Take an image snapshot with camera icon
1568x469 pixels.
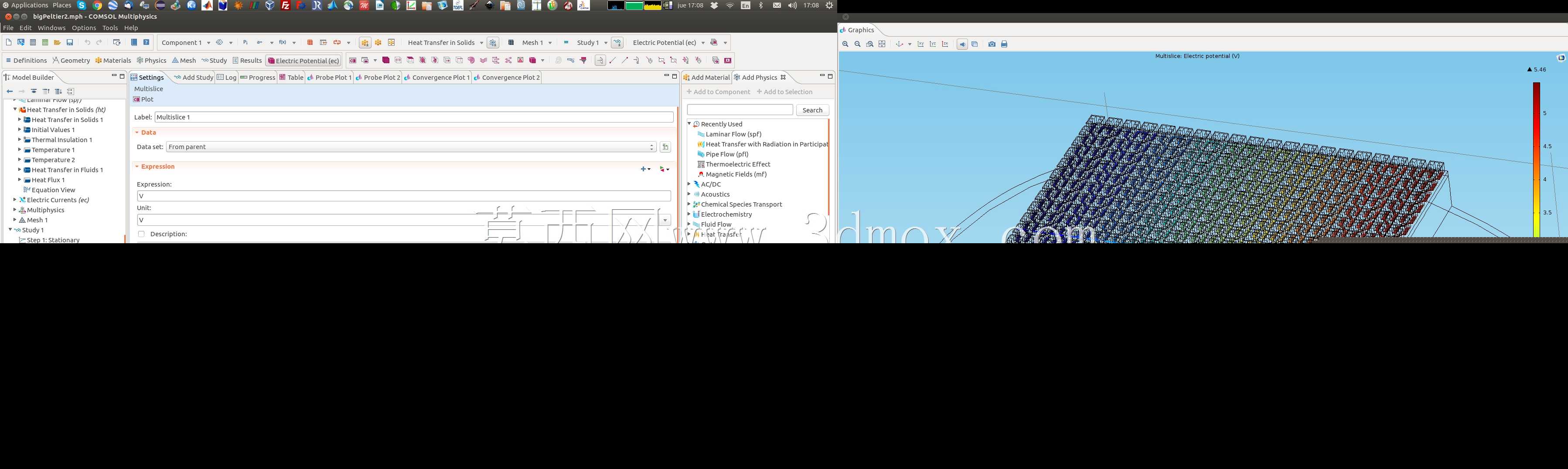point(992,44)
